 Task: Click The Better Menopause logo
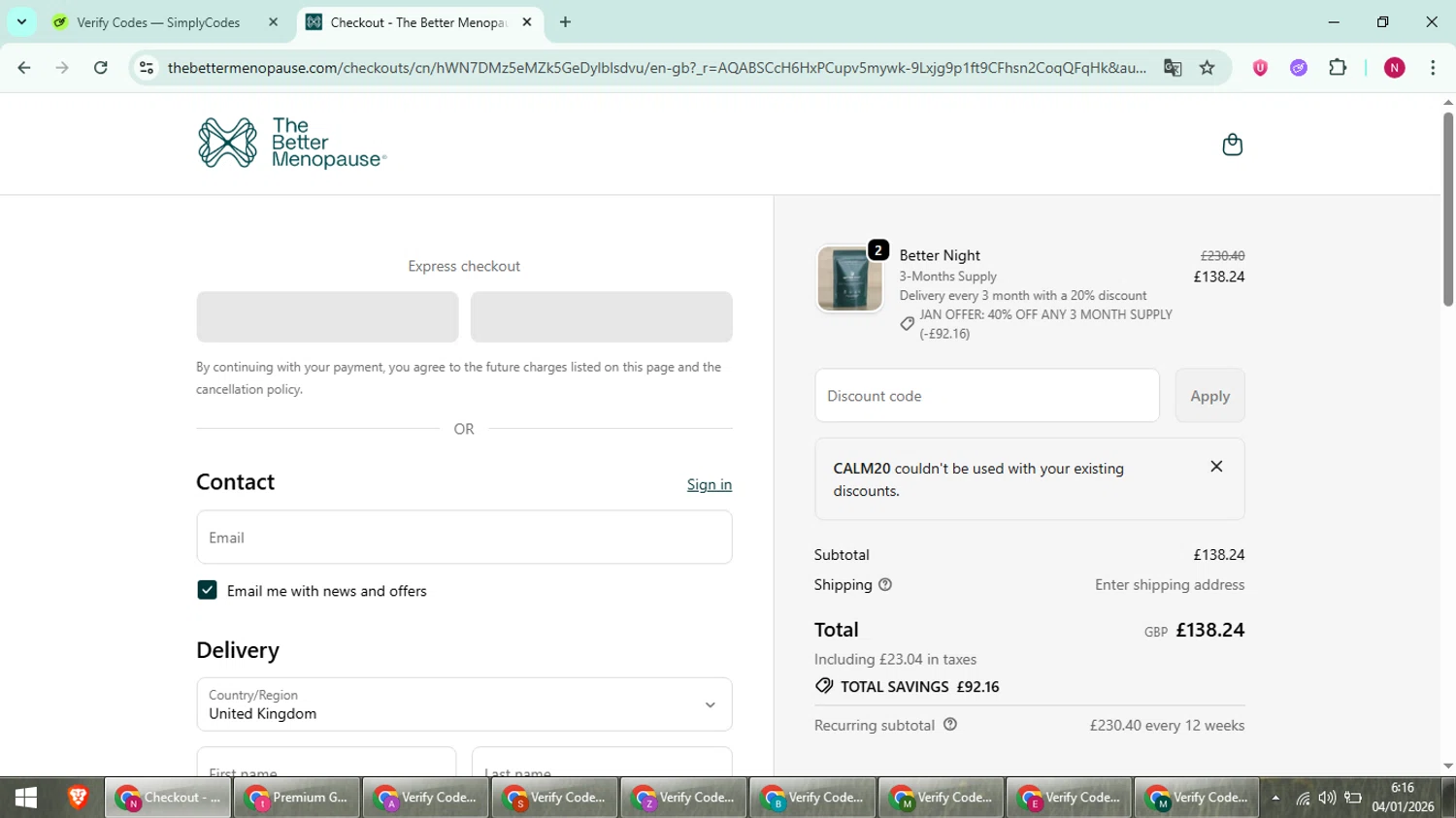(292, 144)
